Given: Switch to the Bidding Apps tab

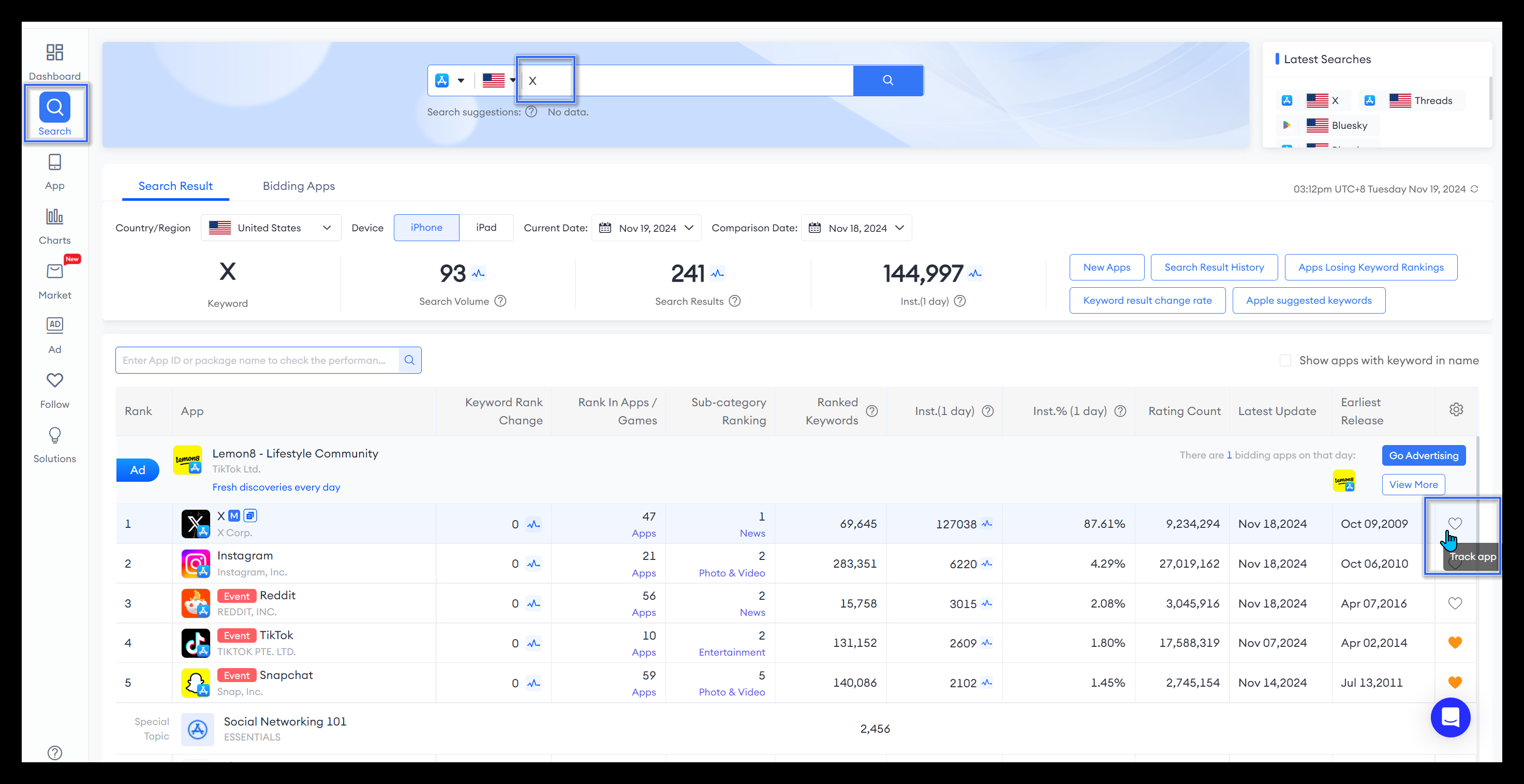Looking at the screenshot, I should pyautogui.click(x=298, y=186).
